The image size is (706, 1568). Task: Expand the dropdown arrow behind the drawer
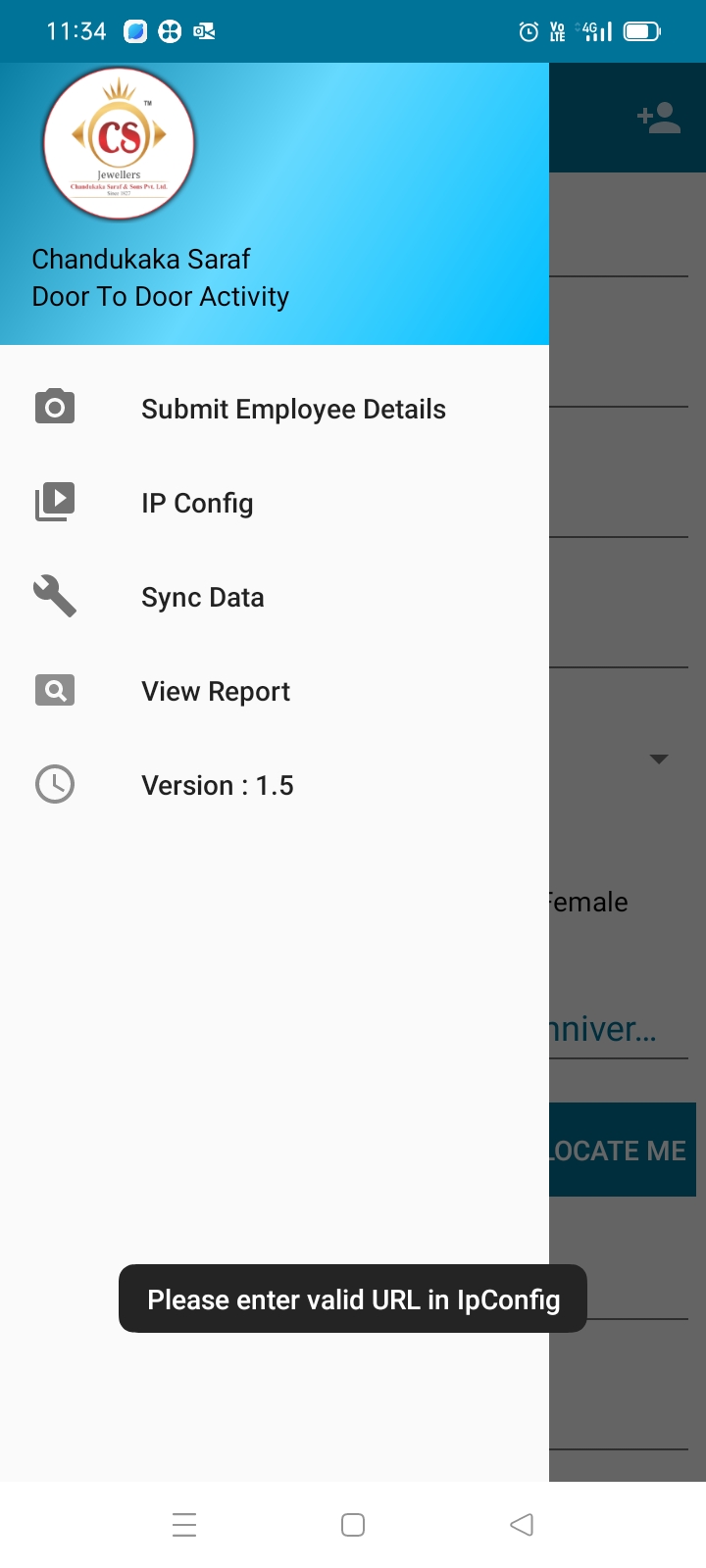click(x=659, y=759)
